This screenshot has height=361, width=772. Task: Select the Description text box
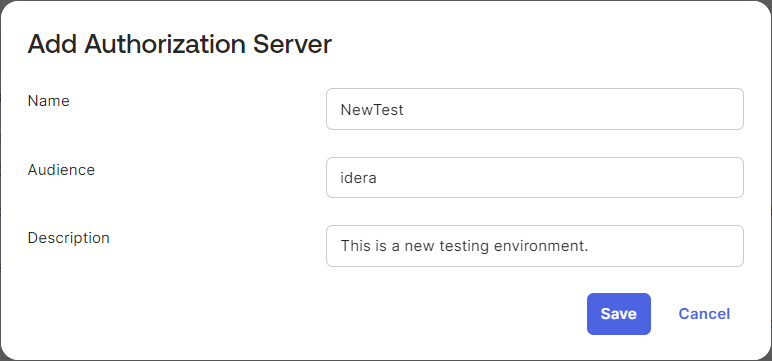[x=535, y=246]
